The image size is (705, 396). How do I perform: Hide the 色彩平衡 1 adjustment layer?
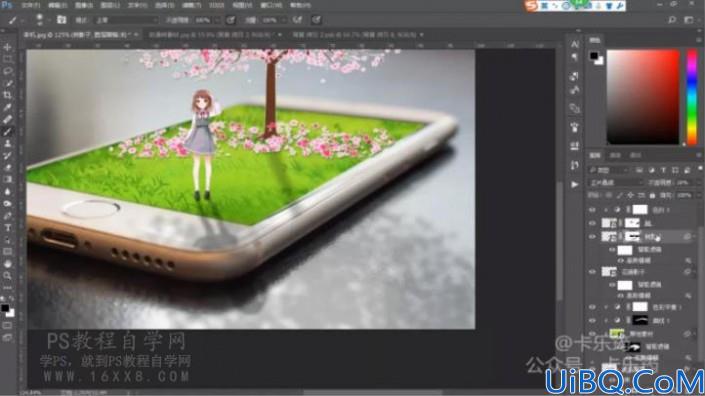pos(592,307)
